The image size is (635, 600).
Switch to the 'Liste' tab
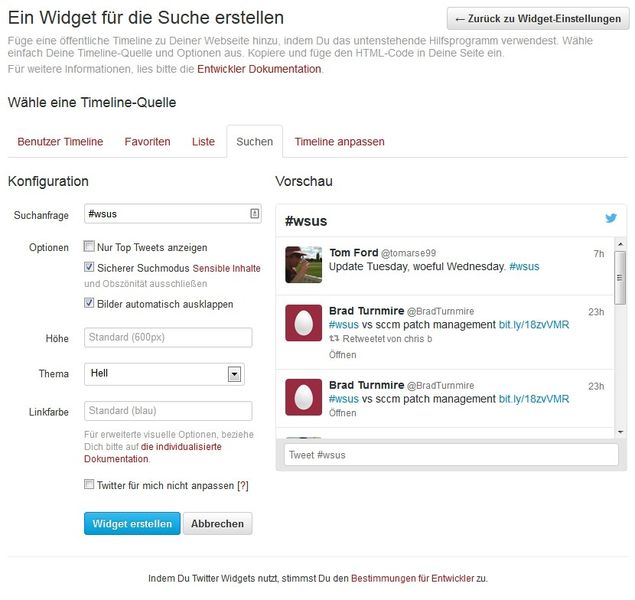(203, 142)
